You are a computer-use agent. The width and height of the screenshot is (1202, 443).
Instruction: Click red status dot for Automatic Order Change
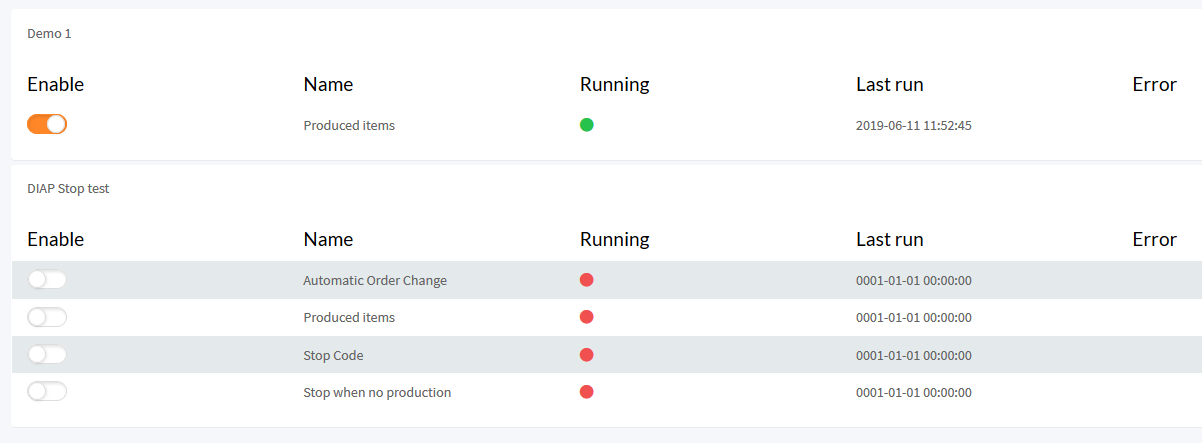(x=587, y=280)
